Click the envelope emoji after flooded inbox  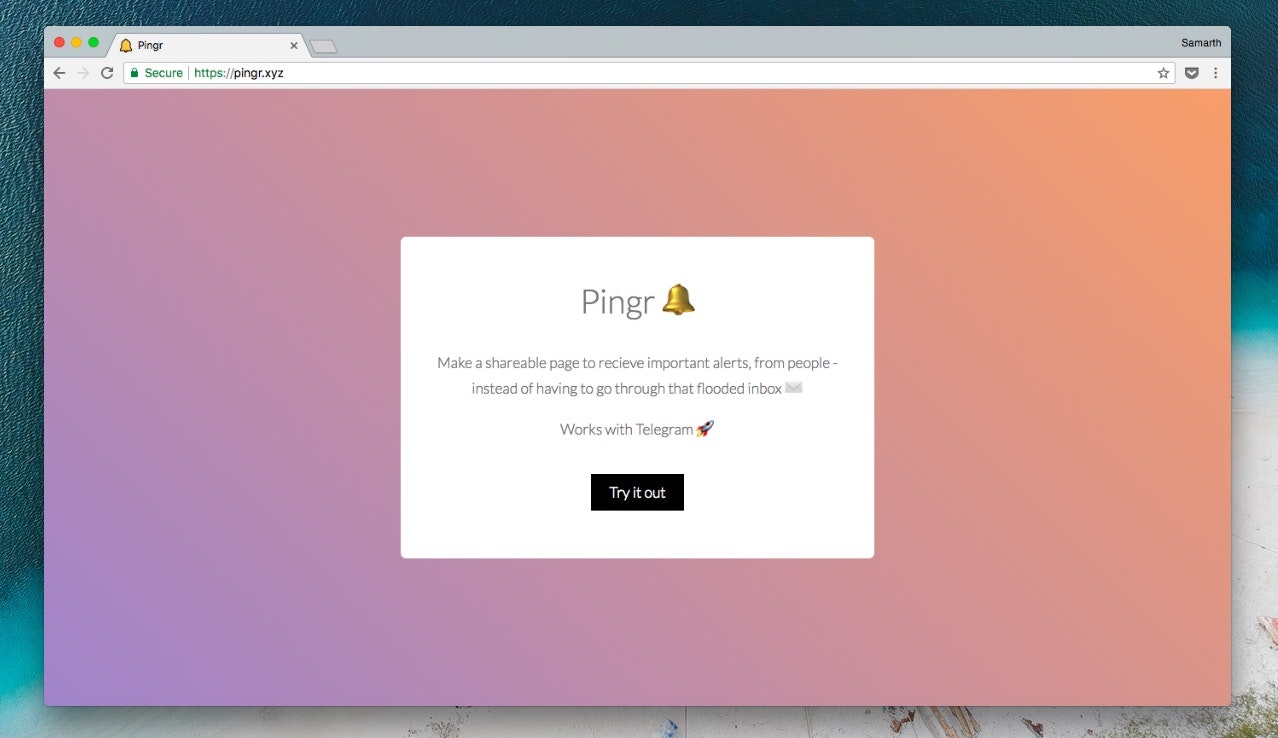click(x=792, y=388)
